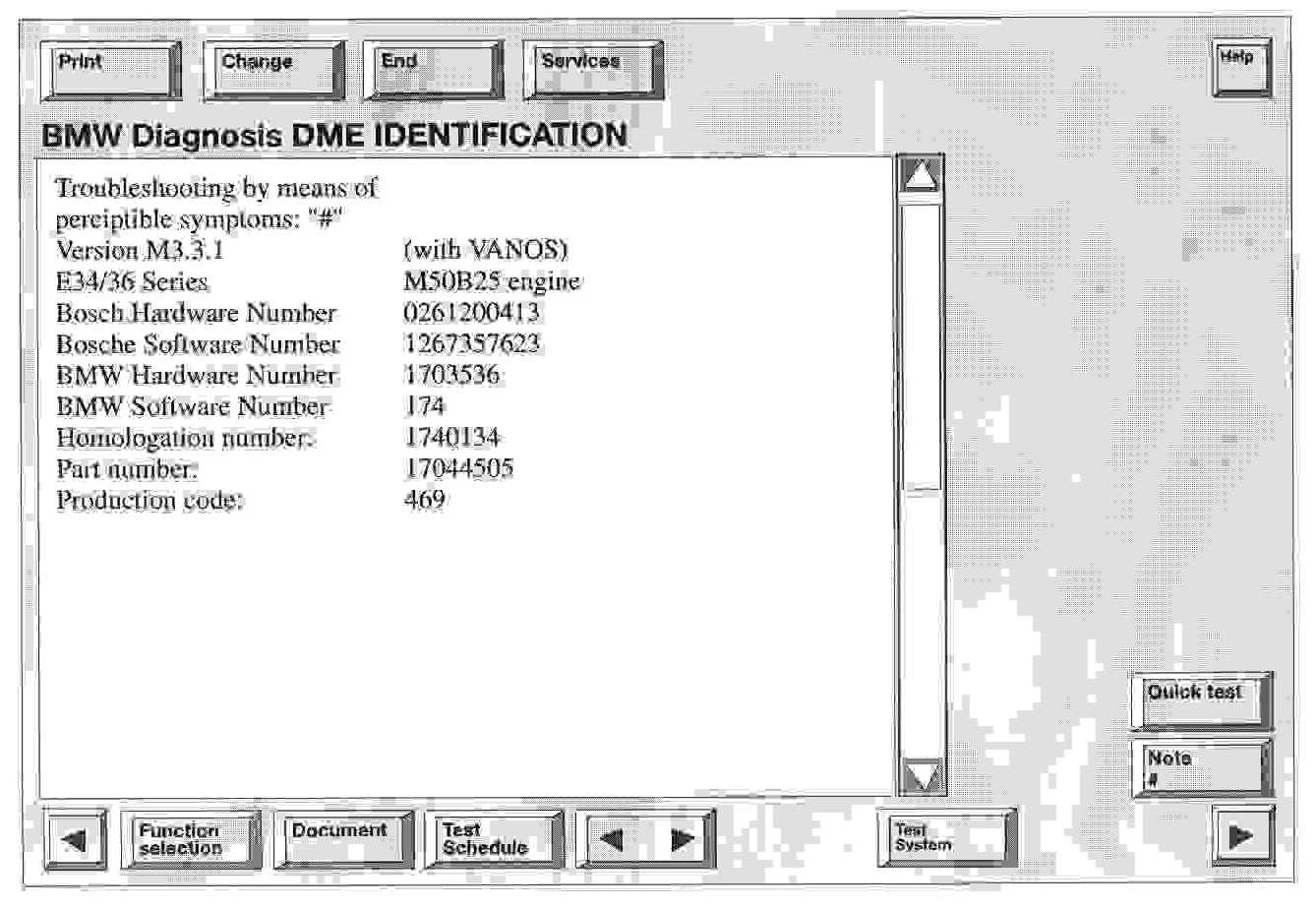1316x909 pixels.
Task: Open the Help button
Action: [x=1240, y=67]
